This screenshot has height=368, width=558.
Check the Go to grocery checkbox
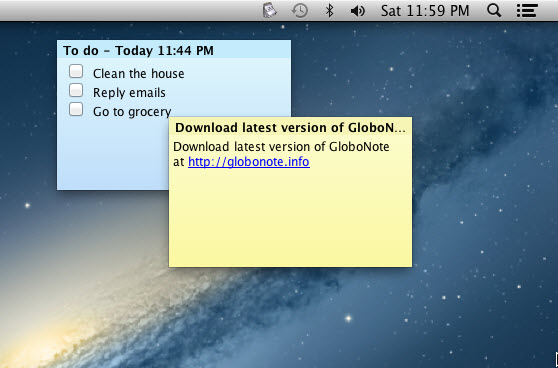coord(76,109)
